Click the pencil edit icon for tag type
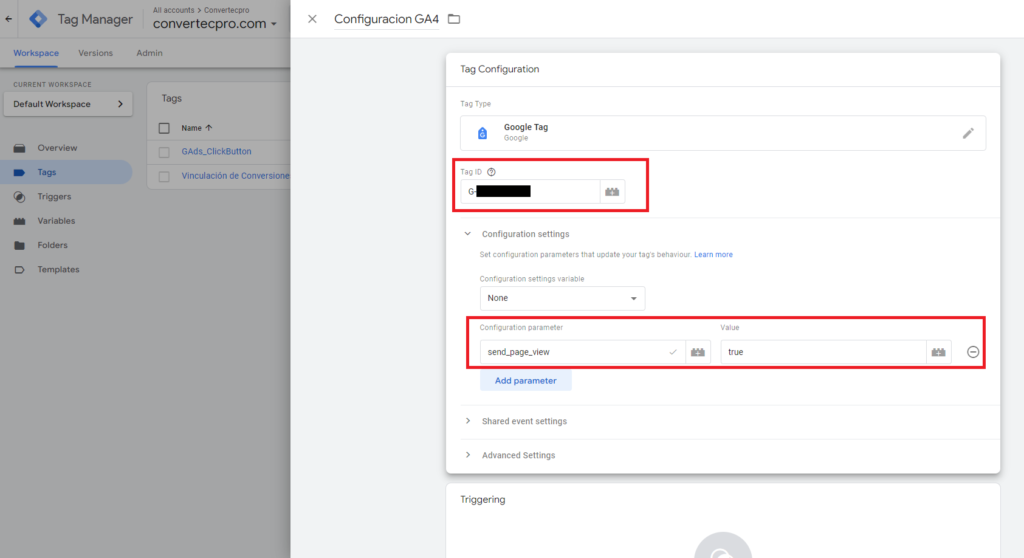Viewport: 1024px width, 558px height. click(968, 133)
